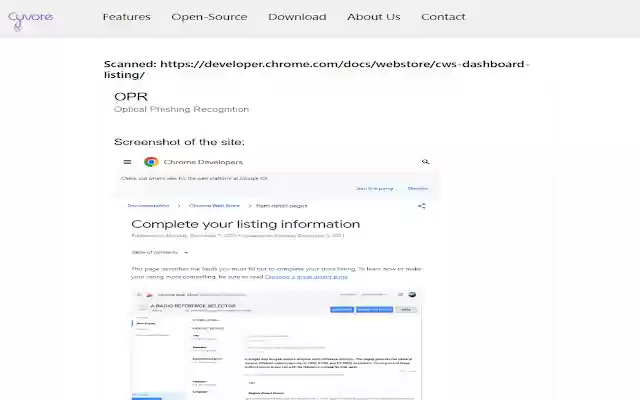This screenshot has height=400, width=640.
Task: Click the scanned URL heading text
Action: pyautogui.click(x=316, y=69)
